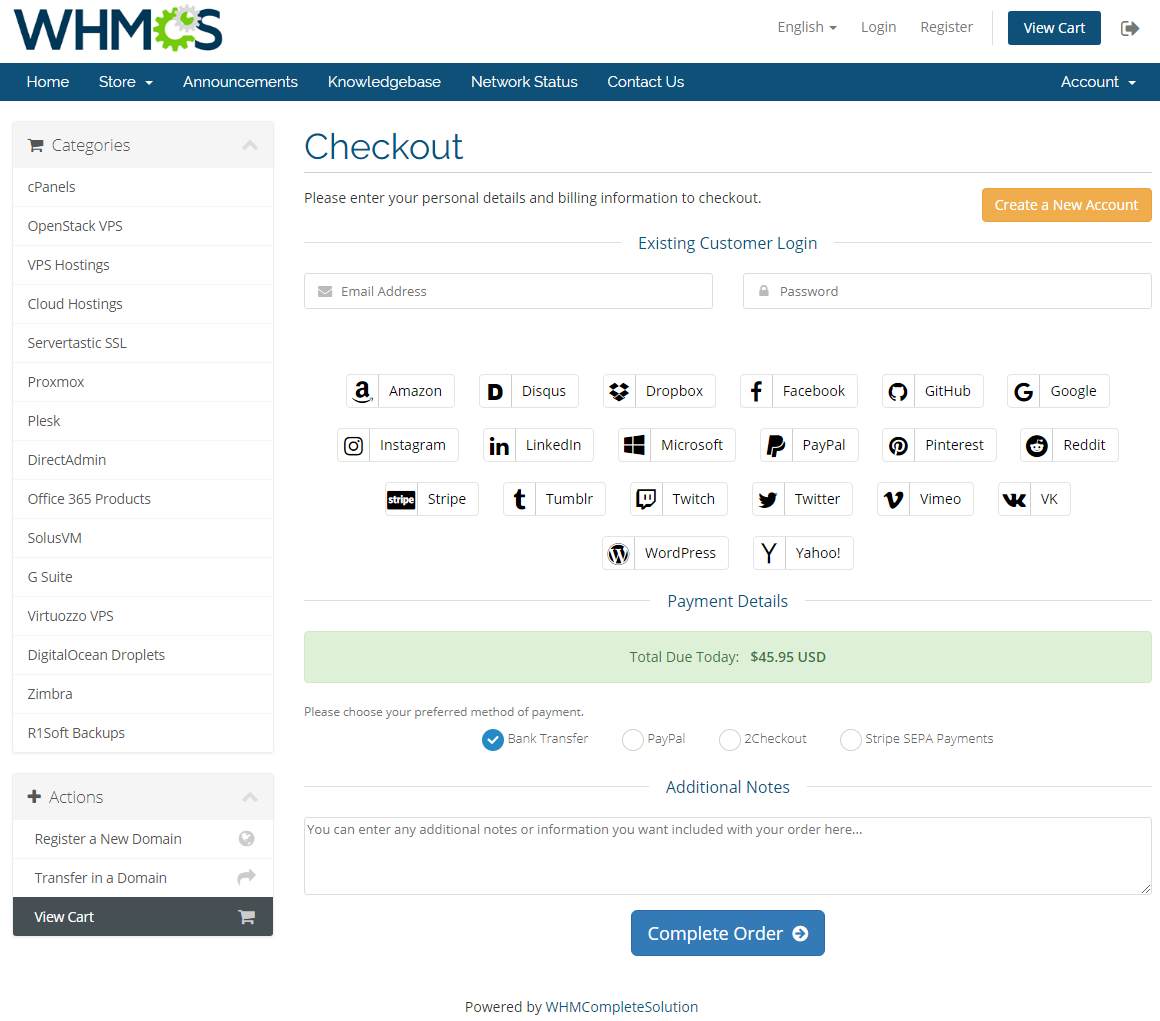Click the cart icon in View Cart sidebar row
This screenshot has width=1160, height=1021.
point(246,917)
